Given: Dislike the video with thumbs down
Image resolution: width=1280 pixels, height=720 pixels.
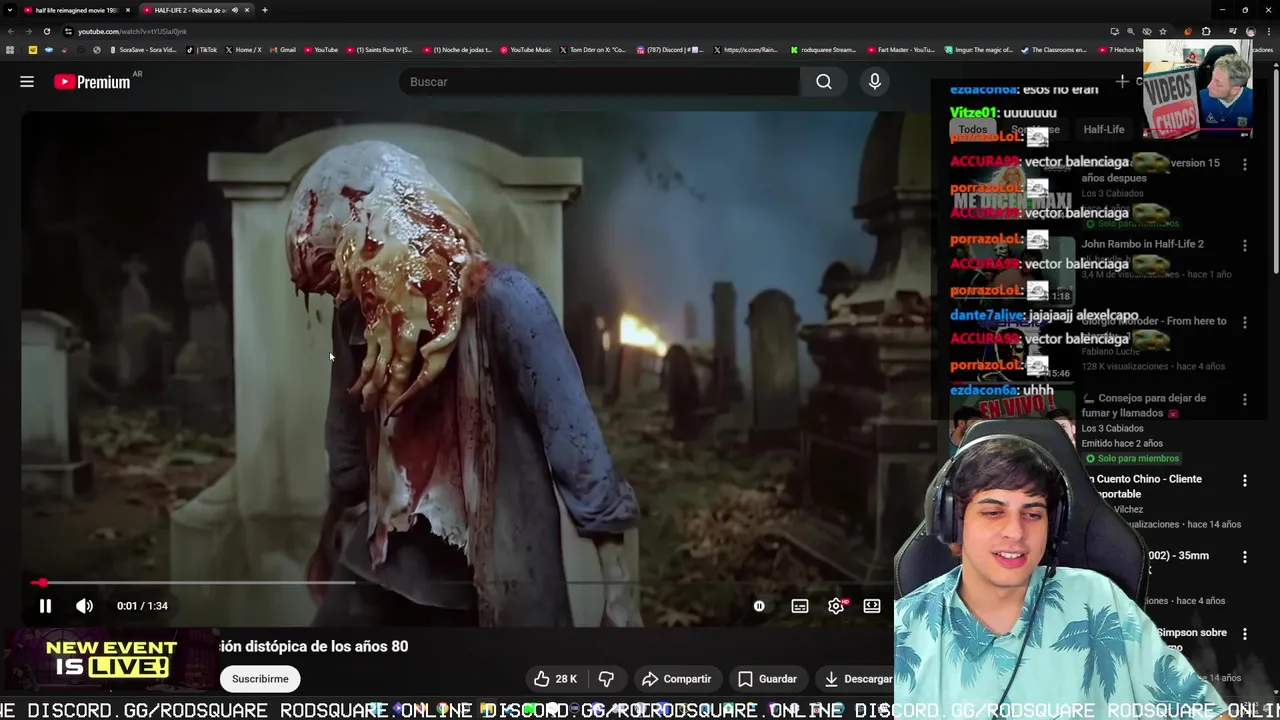Looking at the screenshot, I should pyautogui.click(x=606, y=679).
